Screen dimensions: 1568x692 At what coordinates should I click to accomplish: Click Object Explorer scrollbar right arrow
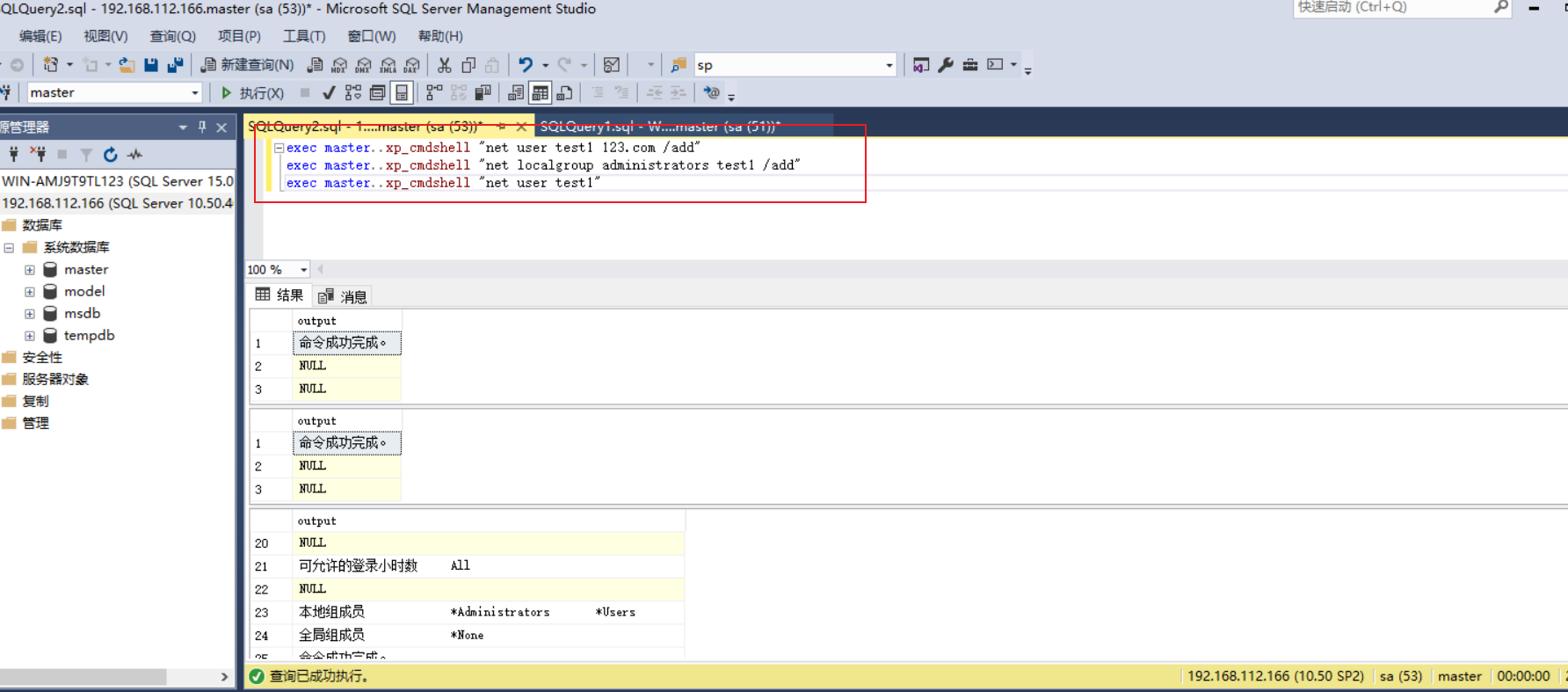pos(224,677)
